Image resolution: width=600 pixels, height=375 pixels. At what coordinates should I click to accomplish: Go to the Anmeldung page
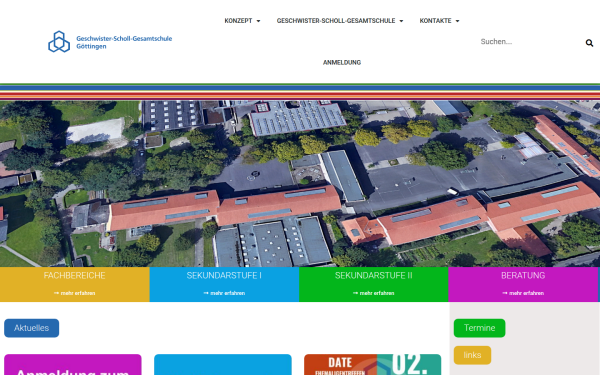click(342, 62)
